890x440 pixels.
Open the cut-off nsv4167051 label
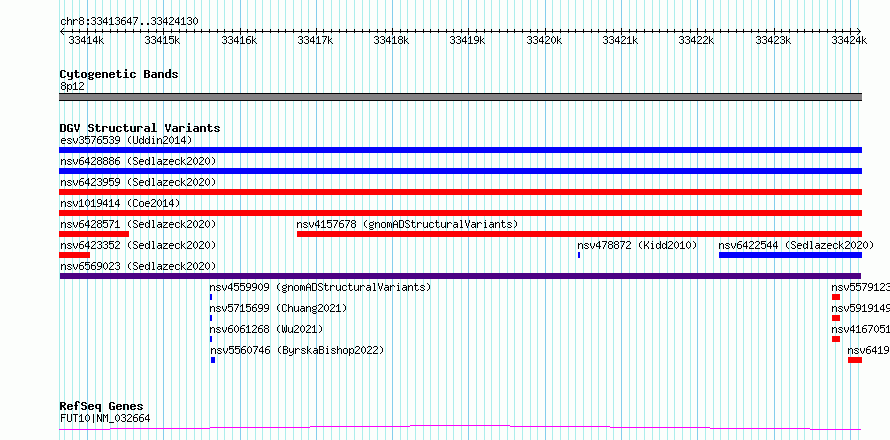coord(860,329)
